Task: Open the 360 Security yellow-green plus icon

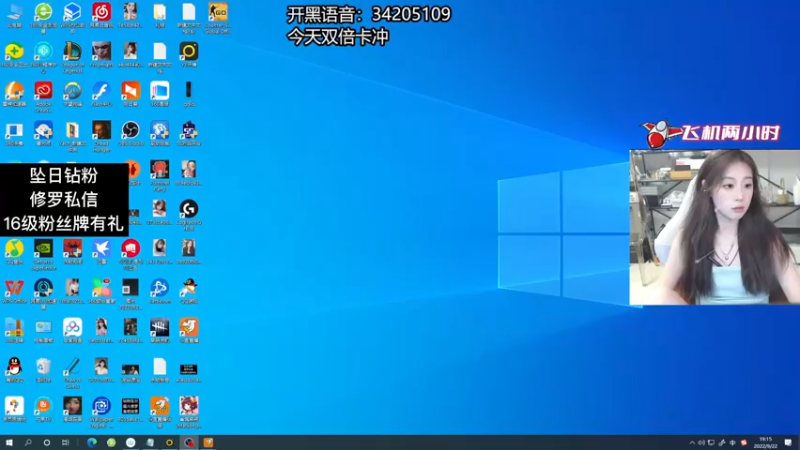Action: [x=14, y=51]
